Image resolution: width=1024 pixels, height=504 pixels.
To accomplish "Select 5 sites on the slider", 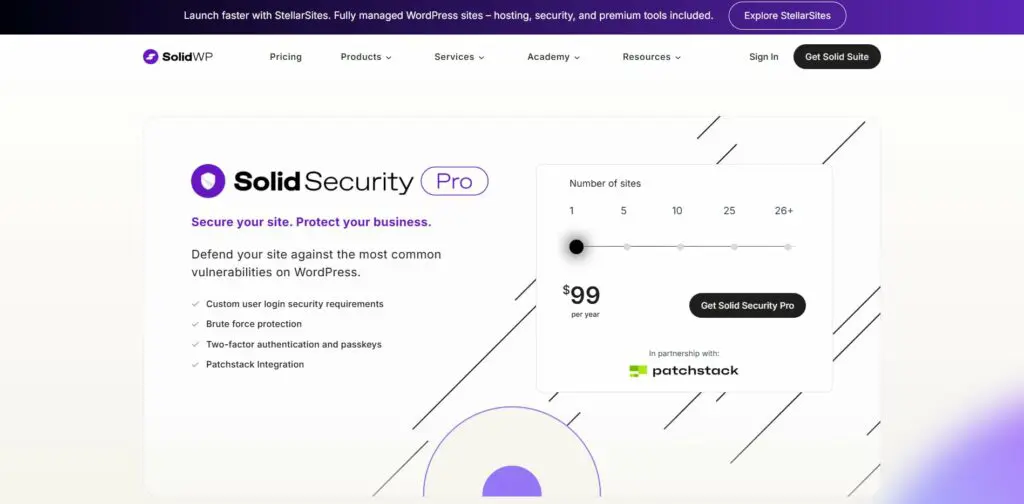I will (626, 246).
